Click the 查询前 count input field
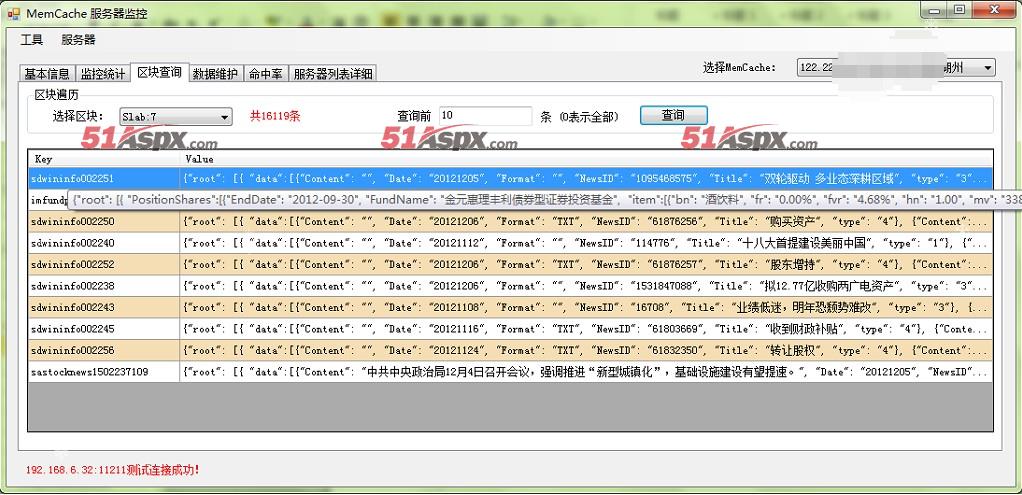Image resolution: width=1022 pixels, height=495 pixels. coord(486,116)
